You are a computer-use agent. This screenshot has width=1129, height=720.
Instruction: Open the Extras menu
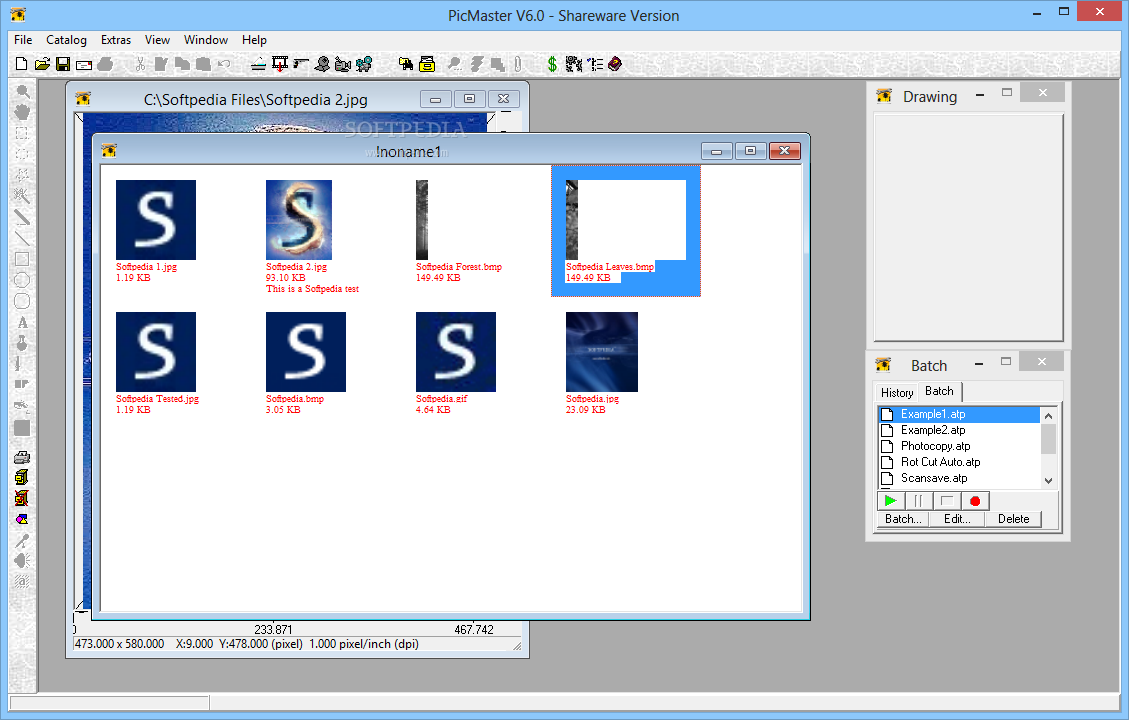point(116,40)
